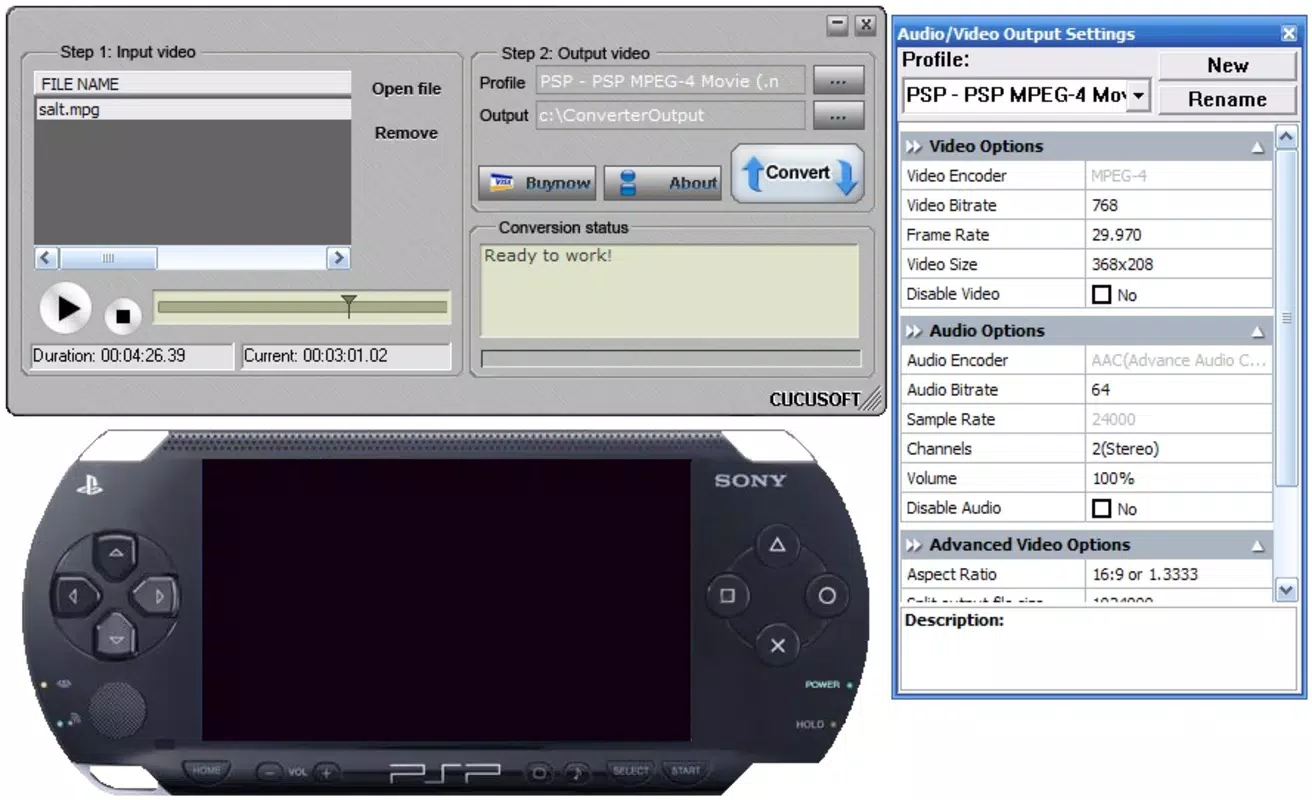Screen dimensions: 1312x800
Task: Click the seek marker on preview timeline
Action: pos(348,306)
